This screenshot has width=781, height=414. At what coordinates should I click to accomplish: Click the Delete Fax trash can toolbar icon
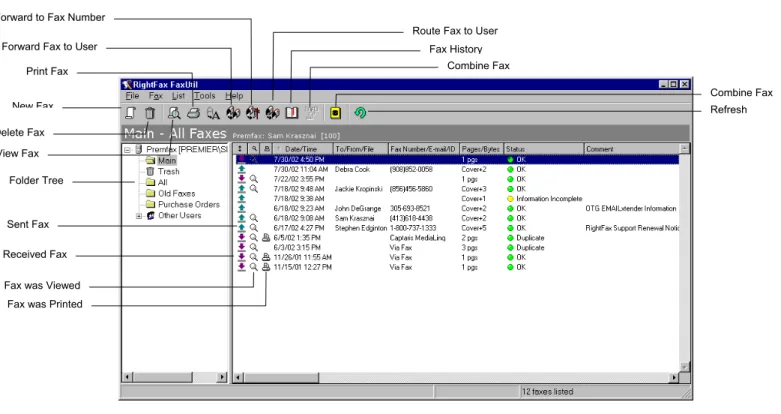(x=150, y=113)
